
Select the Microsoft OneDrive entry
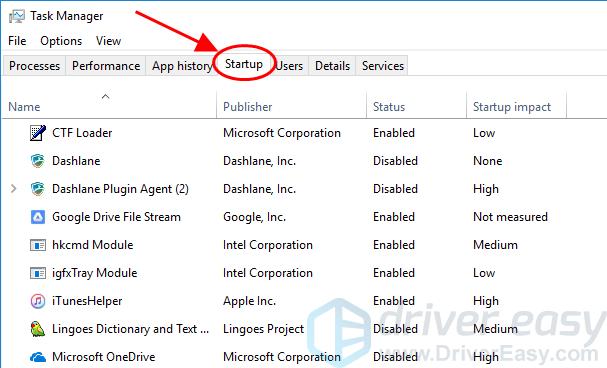pyautogui.click(x=103, y=357)
